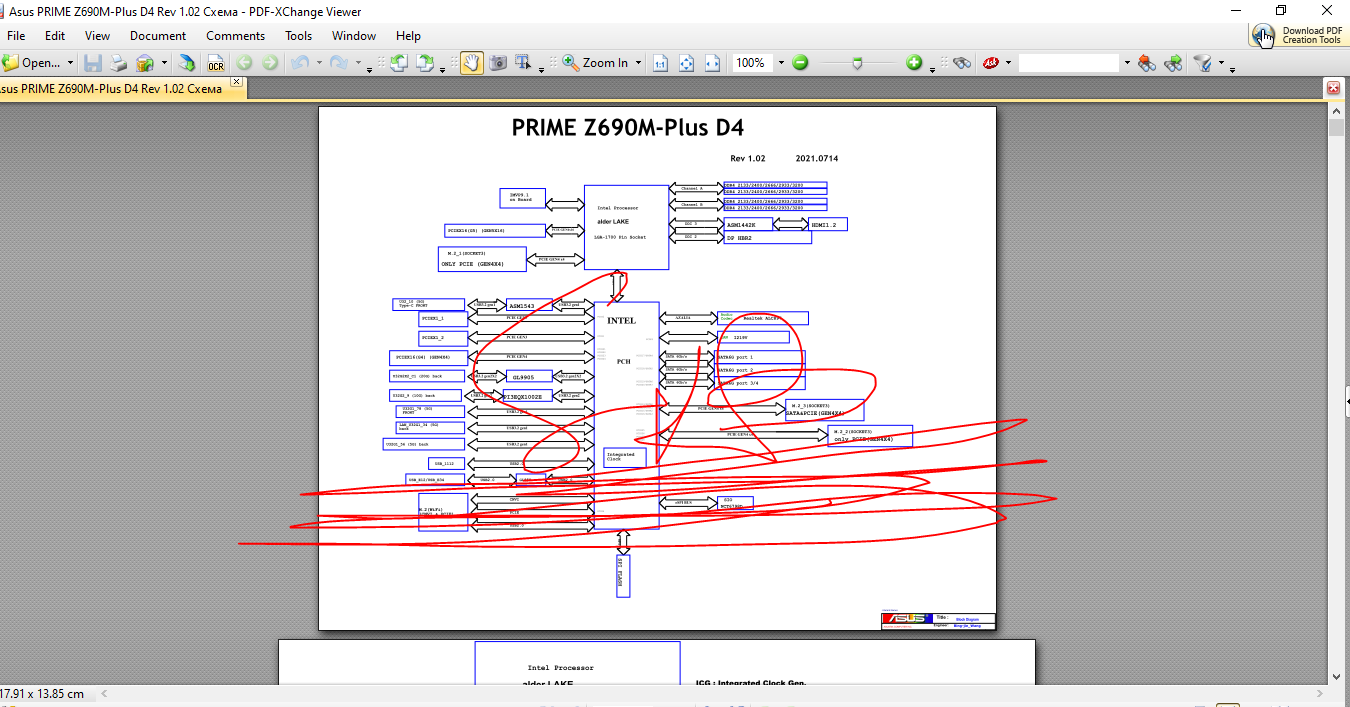Select the Snapshot camera tool

(497, 63)
